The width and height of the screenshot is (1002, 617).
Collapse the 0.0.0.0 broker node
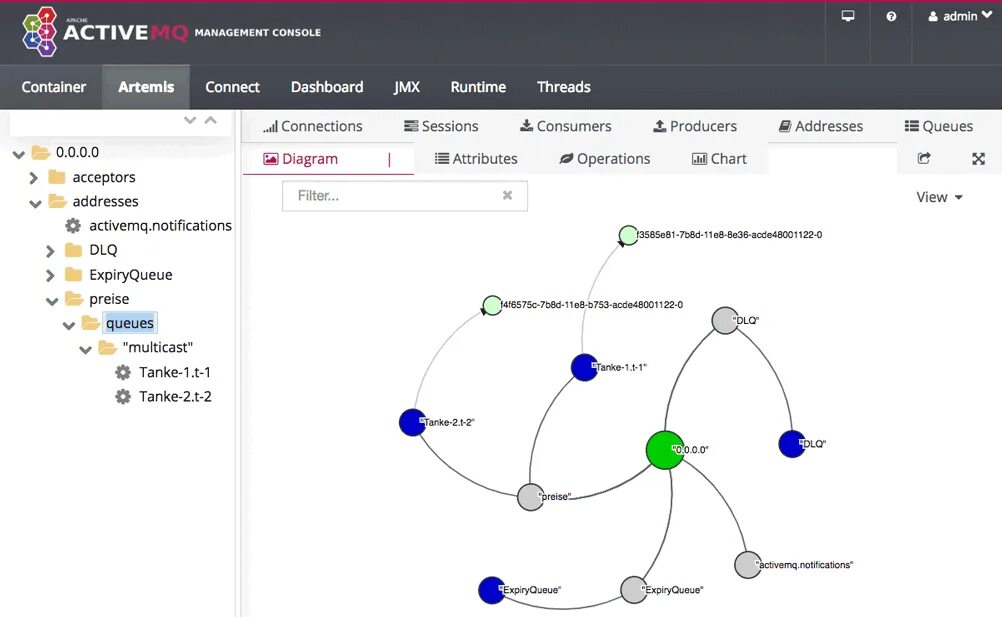(19, 154)
